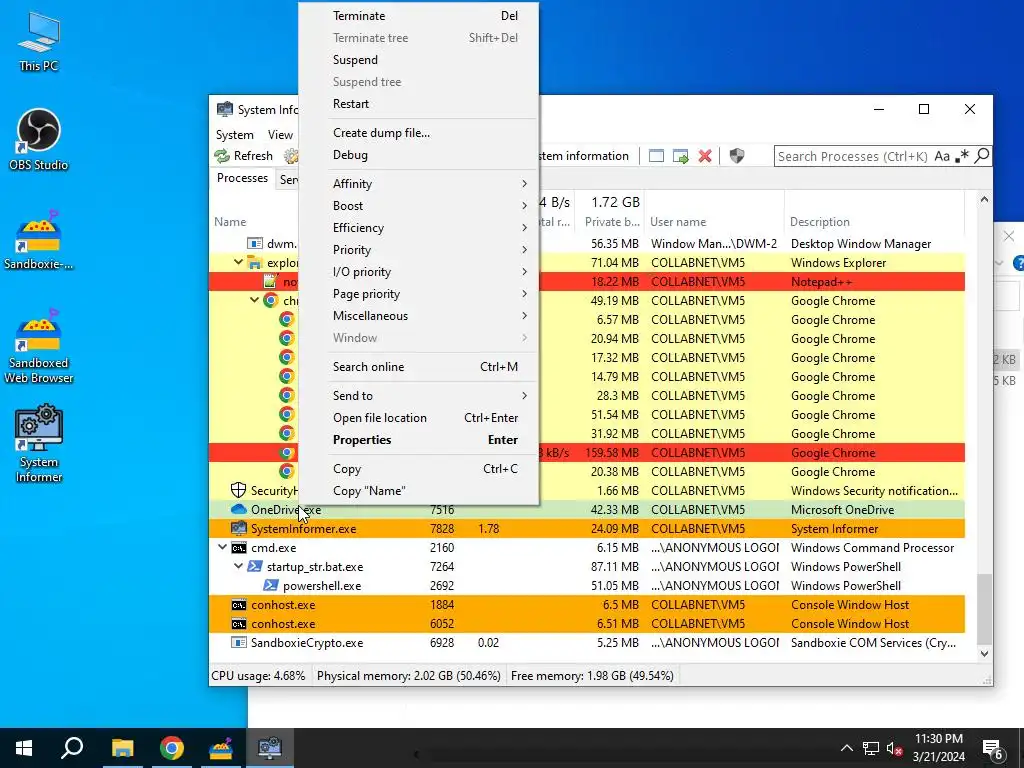Viewport: 1024px width, 768px height.
Task: Toggle case-sensitive search (Aa)
Action: (x=942, y=156)
